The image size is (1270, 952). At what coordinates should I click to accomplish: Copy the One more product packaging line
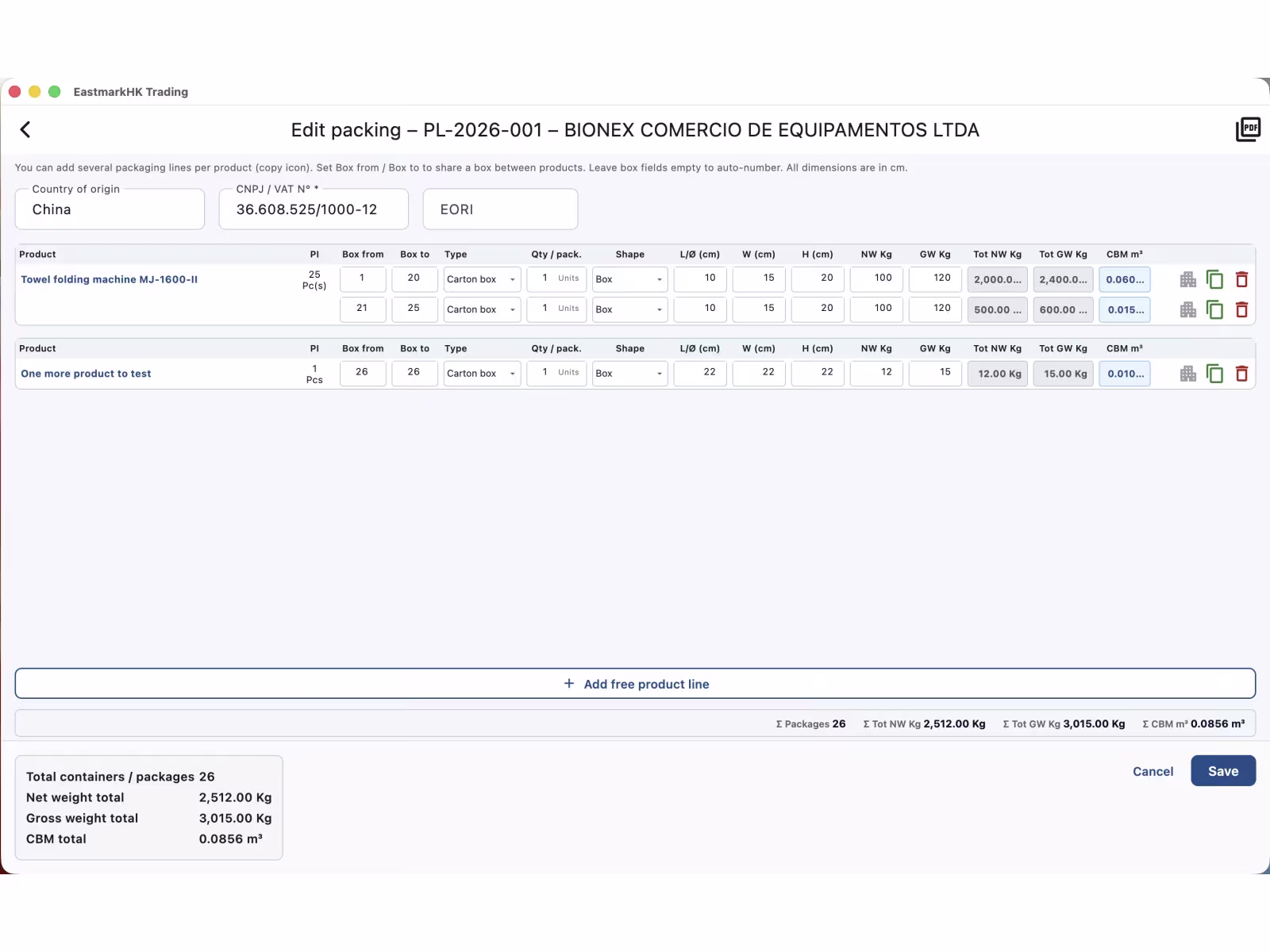1214,374
